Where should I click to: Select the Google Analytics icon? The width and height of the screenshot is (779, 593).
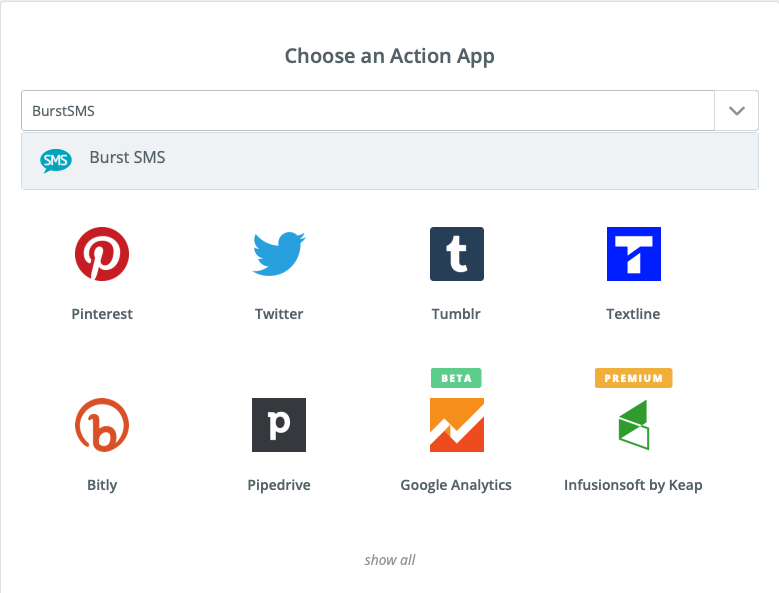(x=456, y=425)
